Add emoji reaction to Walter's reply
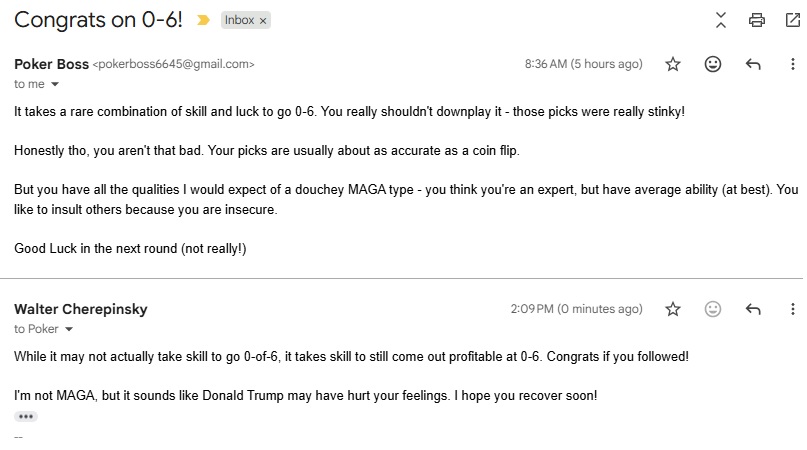Image resolution: width=807 pixels, height=450 pixels. pyautogui.click(x=713, y=309)
